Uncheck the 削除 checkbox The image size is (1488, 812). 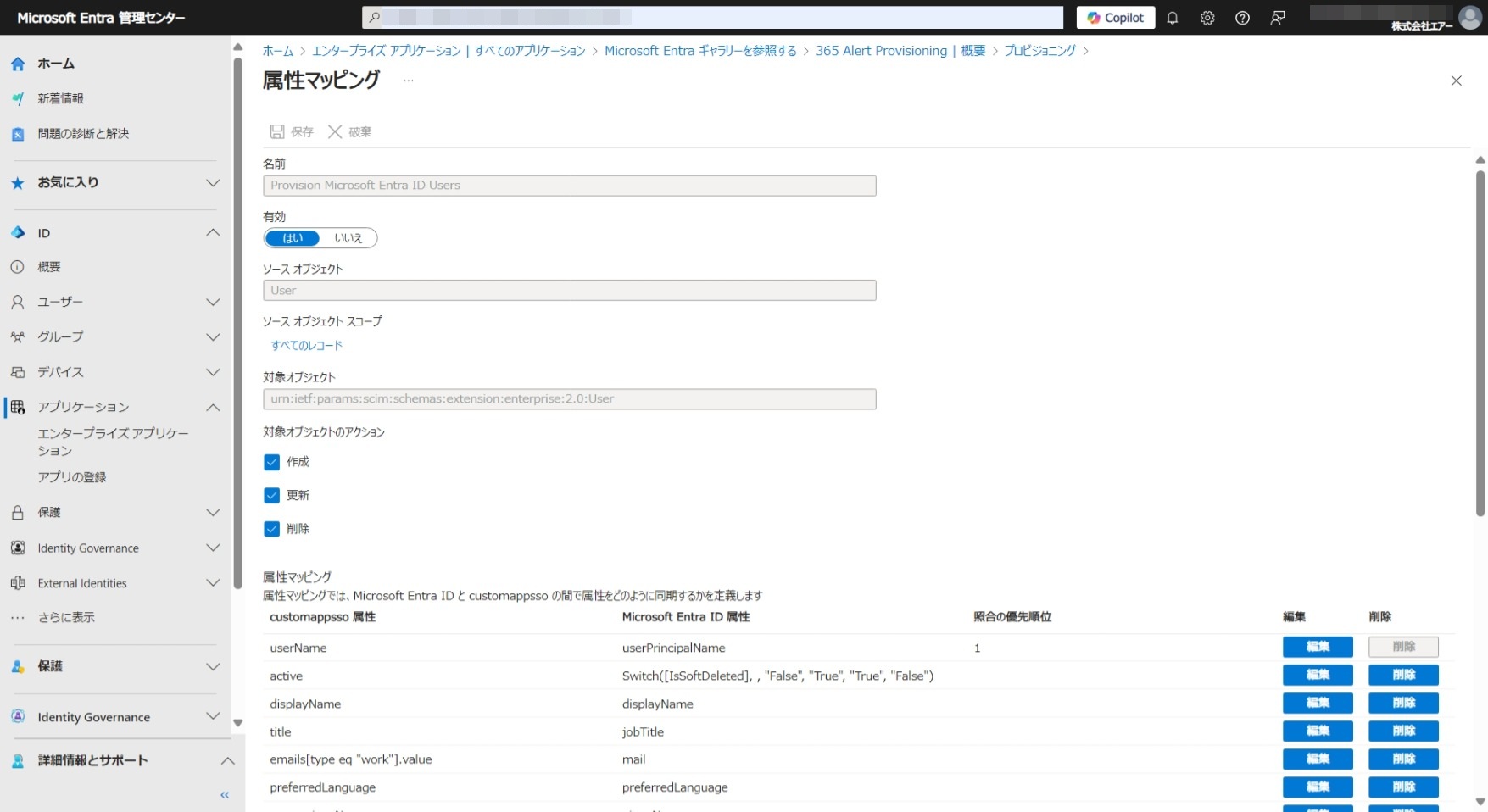(x=271, y=529)
